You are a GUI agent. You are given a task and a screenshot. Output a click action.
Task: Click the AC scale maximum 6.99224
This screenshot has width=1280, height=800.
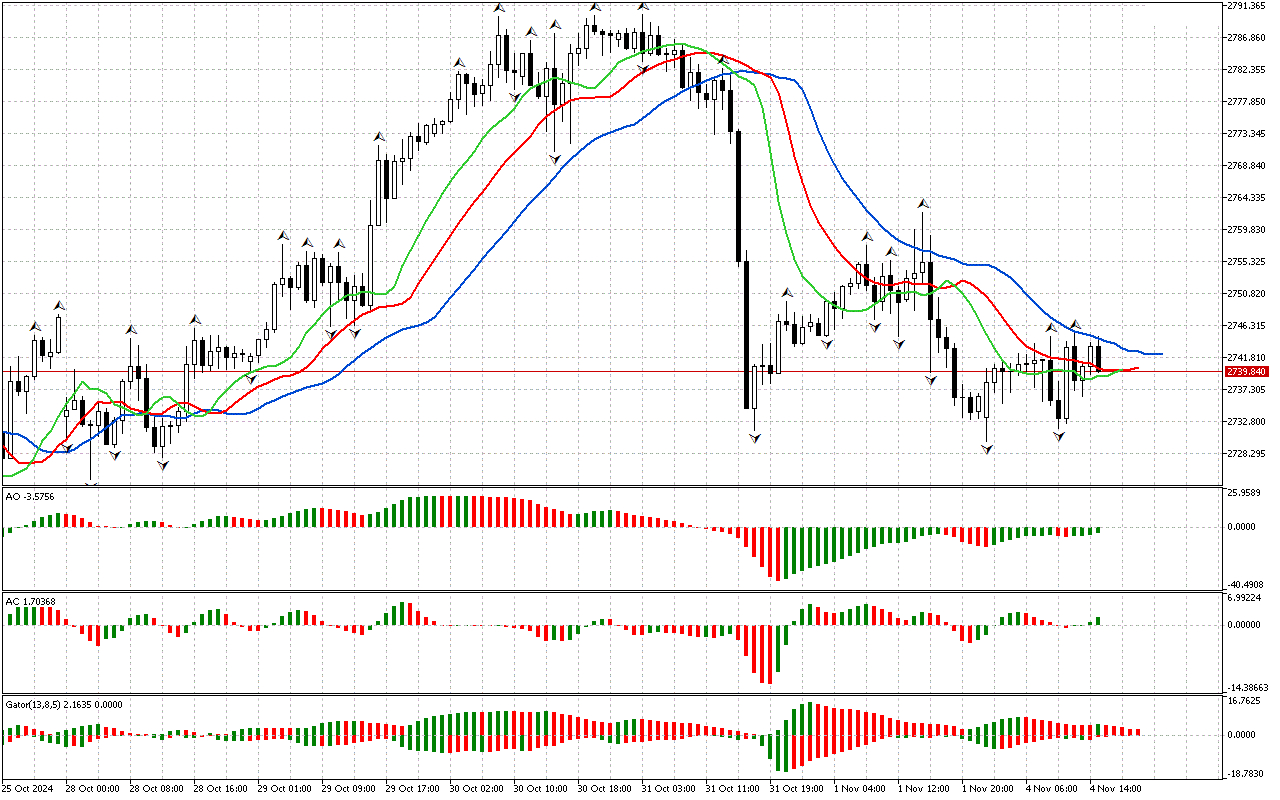pos(1245,597)
